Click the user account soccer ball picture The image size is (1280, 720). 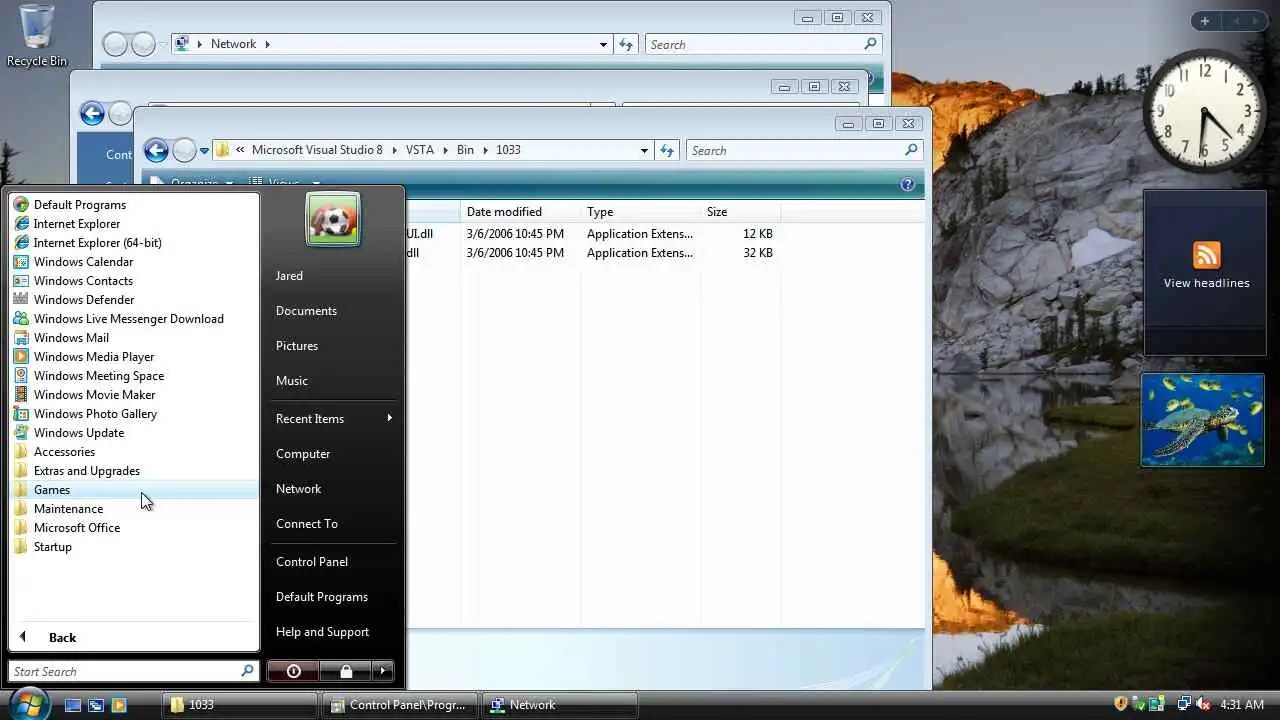point(333,219)
